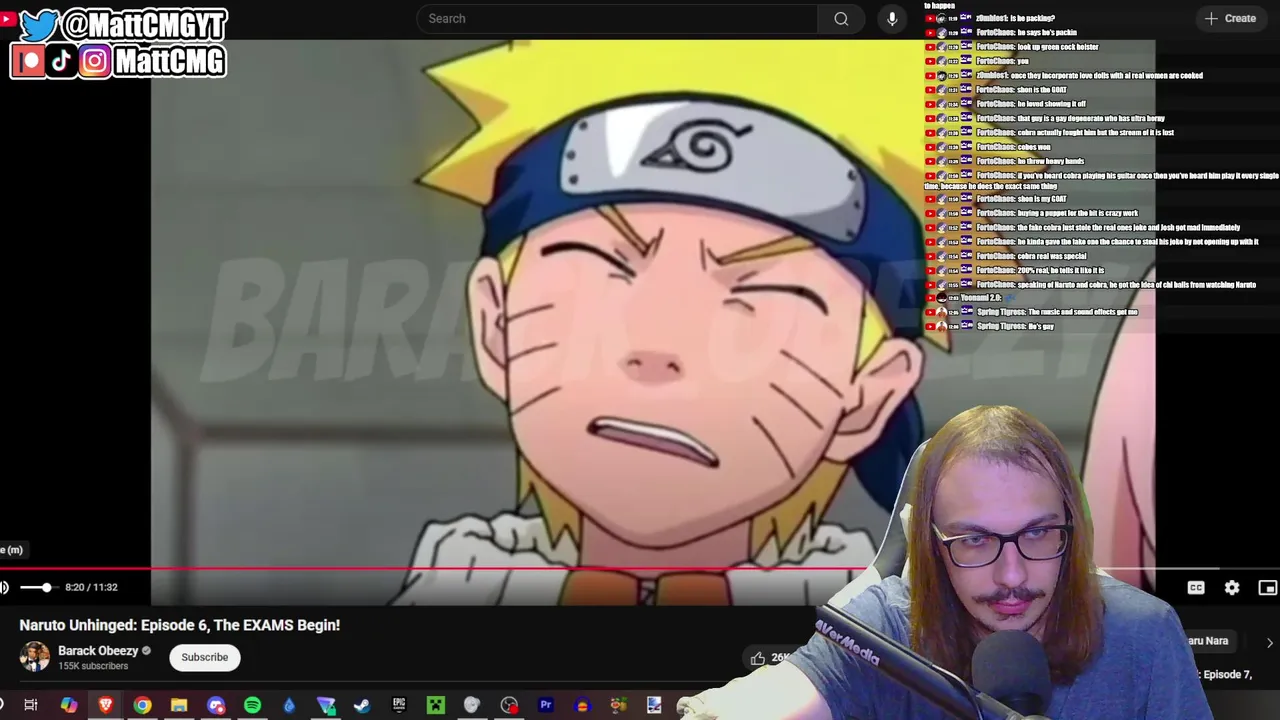The width and height of the screenshot is (1280, 720).
Task: Open Spotify from the taskbar
Action: (x=252, y=705)
